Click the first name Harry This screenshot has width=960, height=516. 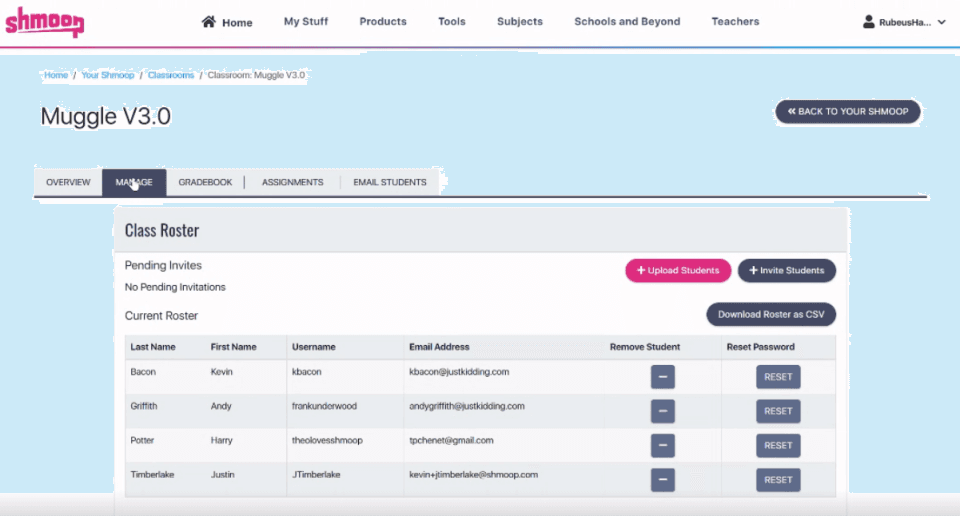222,441
